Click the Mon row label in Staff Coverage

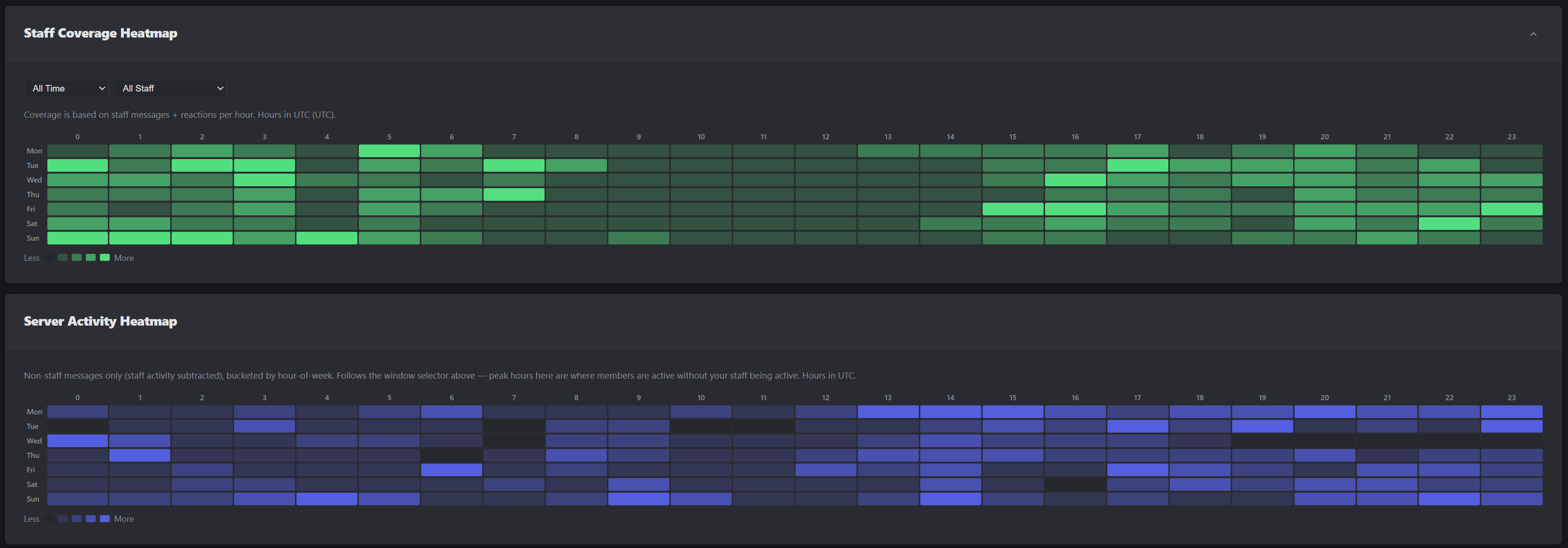pyautogui.click(x=34, y=151)
